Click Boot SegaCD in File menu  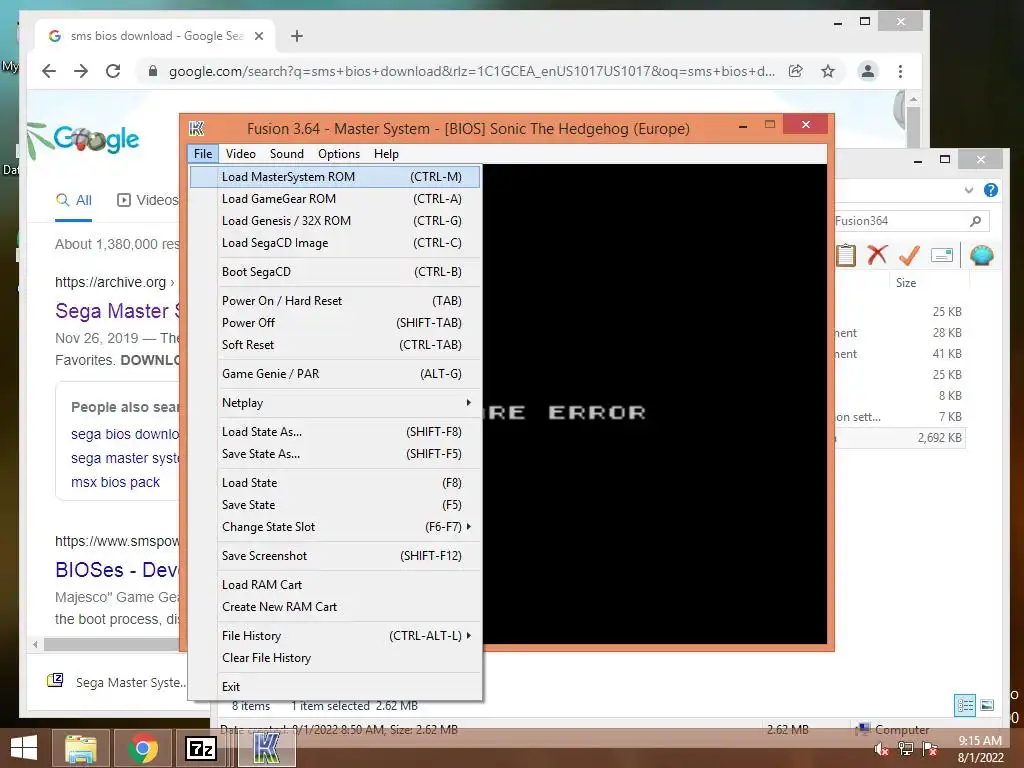click(x=335, y=272)
